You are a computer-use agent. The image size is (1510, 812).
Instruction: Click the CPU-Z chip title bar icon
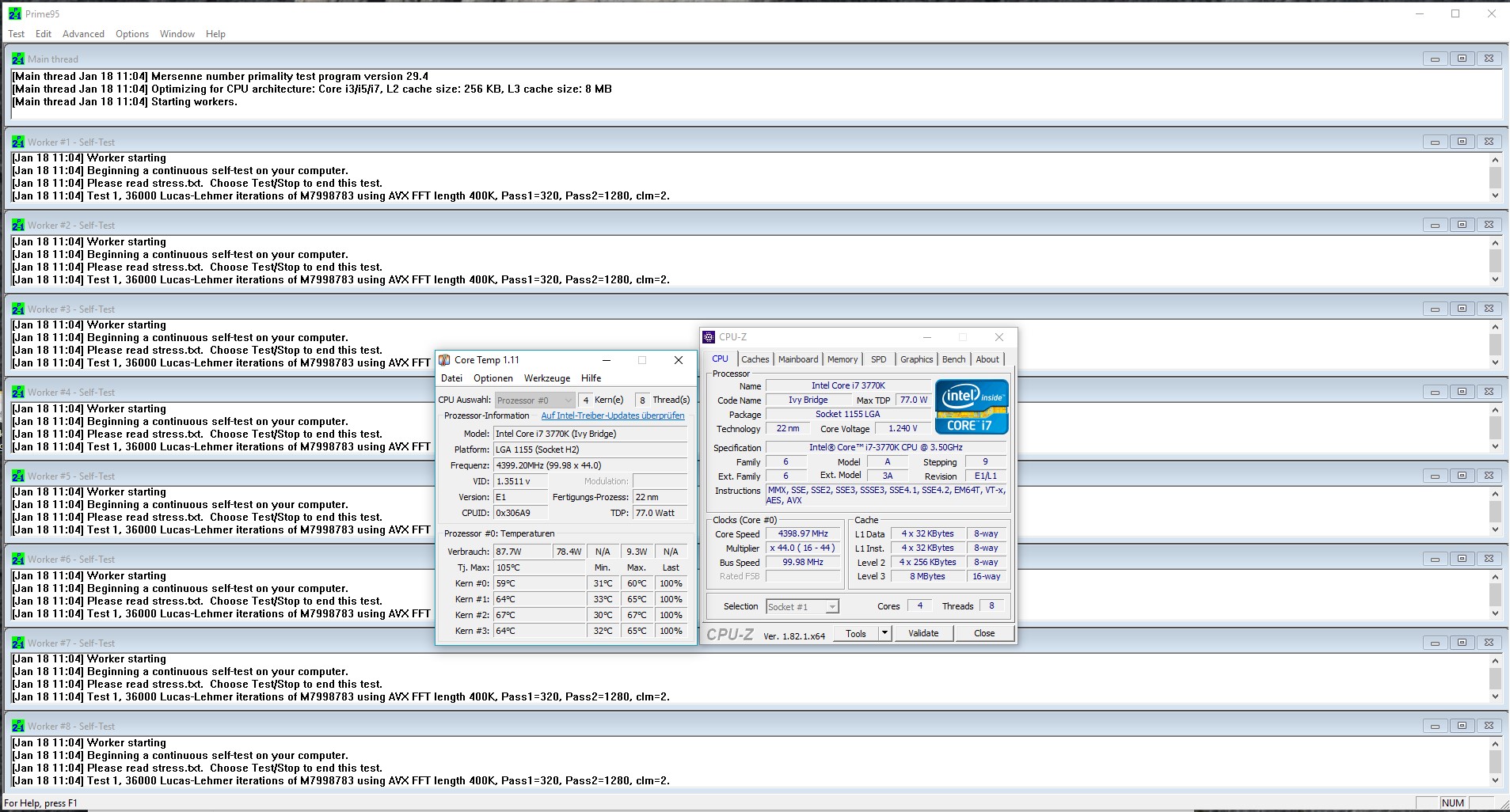(709, 337)
